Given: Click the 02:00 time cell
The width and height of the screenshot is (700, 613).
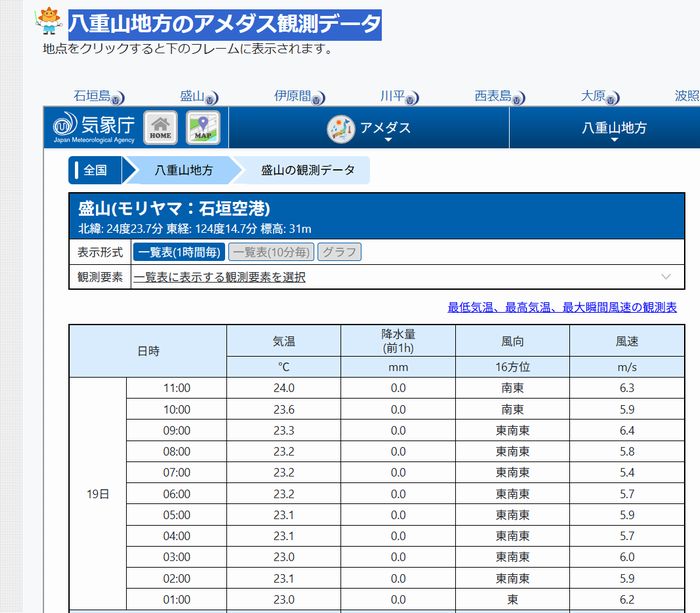Looking at the screenshot, I should [176, 578].
